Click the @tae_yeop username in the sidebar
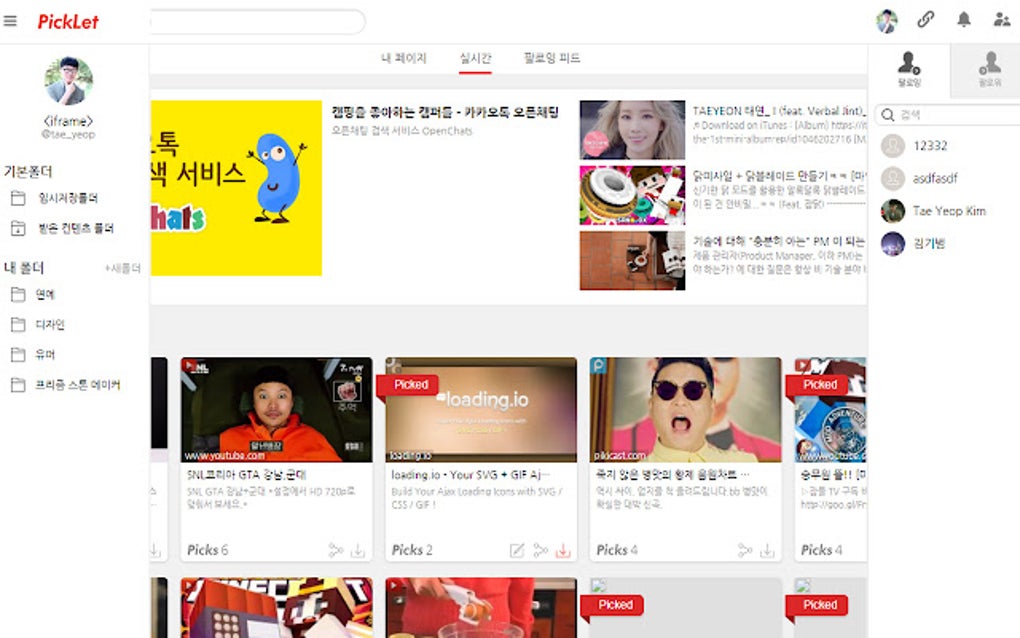Image resolution: width=1020 pixels, height=638 pixels. click(68, 134)
